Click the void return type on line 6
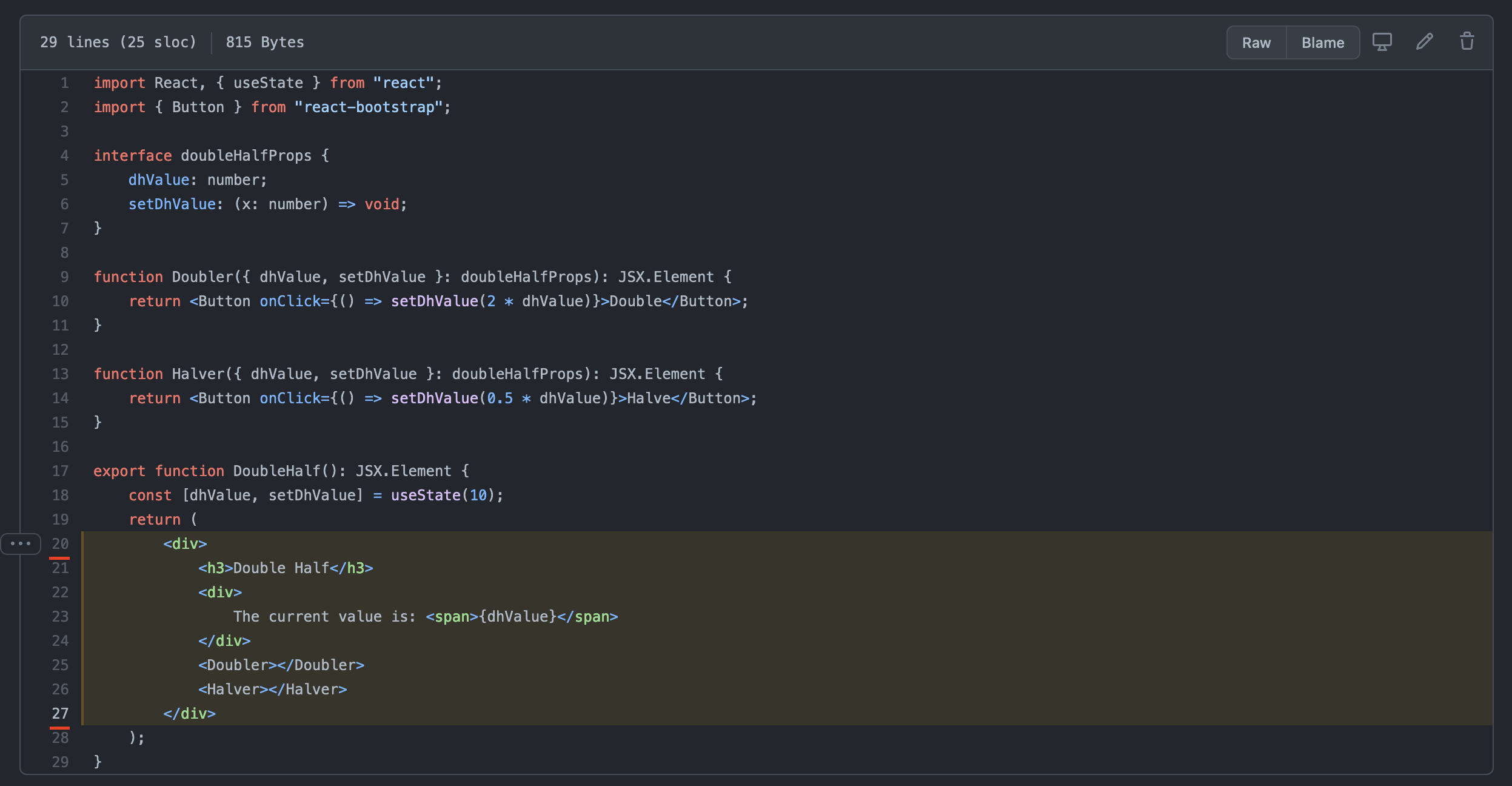 point(382,204)
